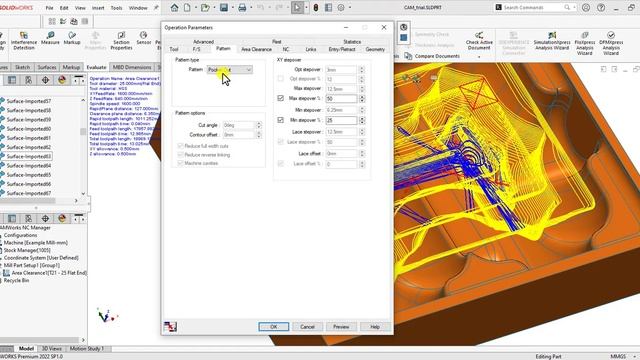Toggle Max stepover % checkbox
This screenshot has height=360, width=640.
pos(280,98)
